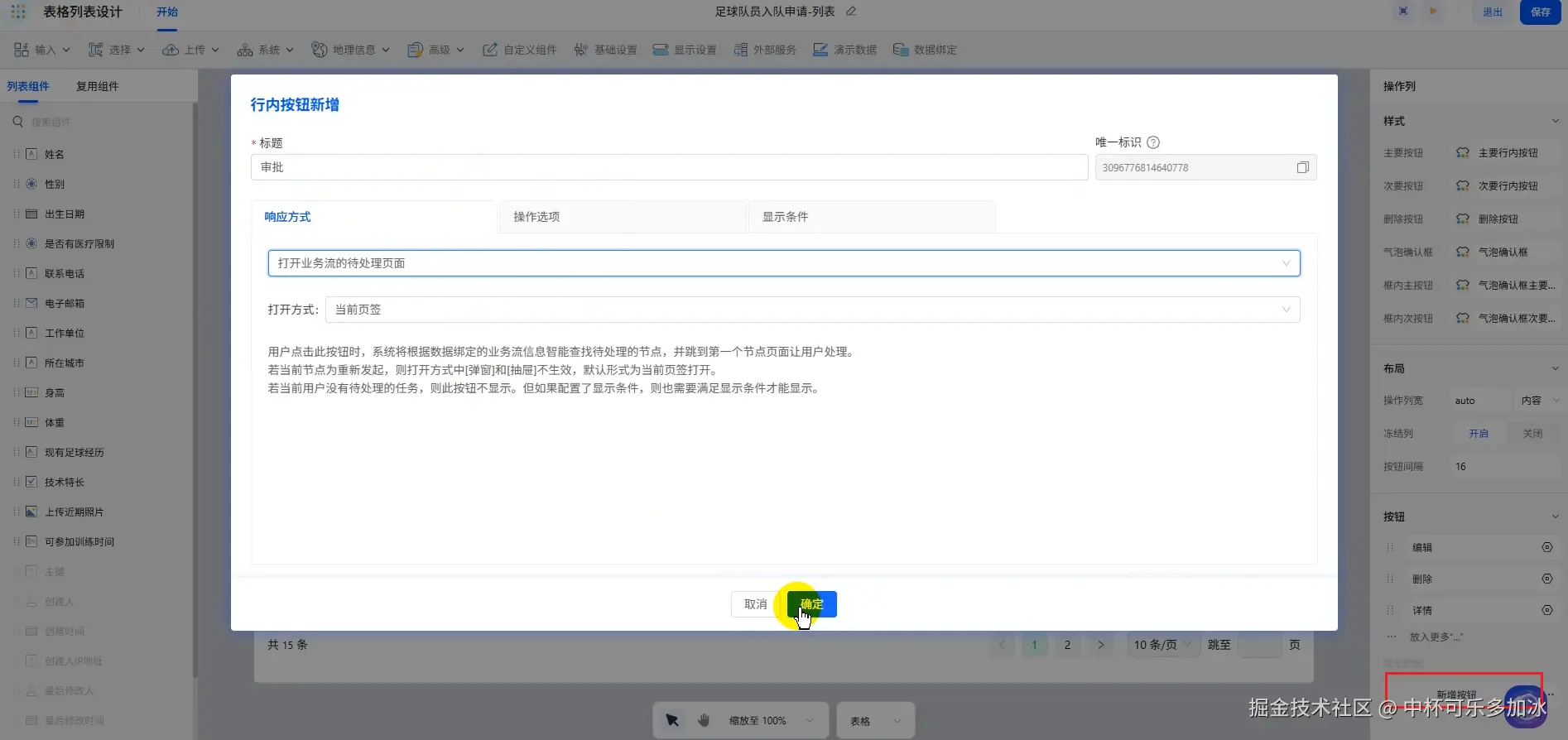Select the 性别 radio component icon
Viewport: 1568px width, 740px height.
tap(31, 184)
